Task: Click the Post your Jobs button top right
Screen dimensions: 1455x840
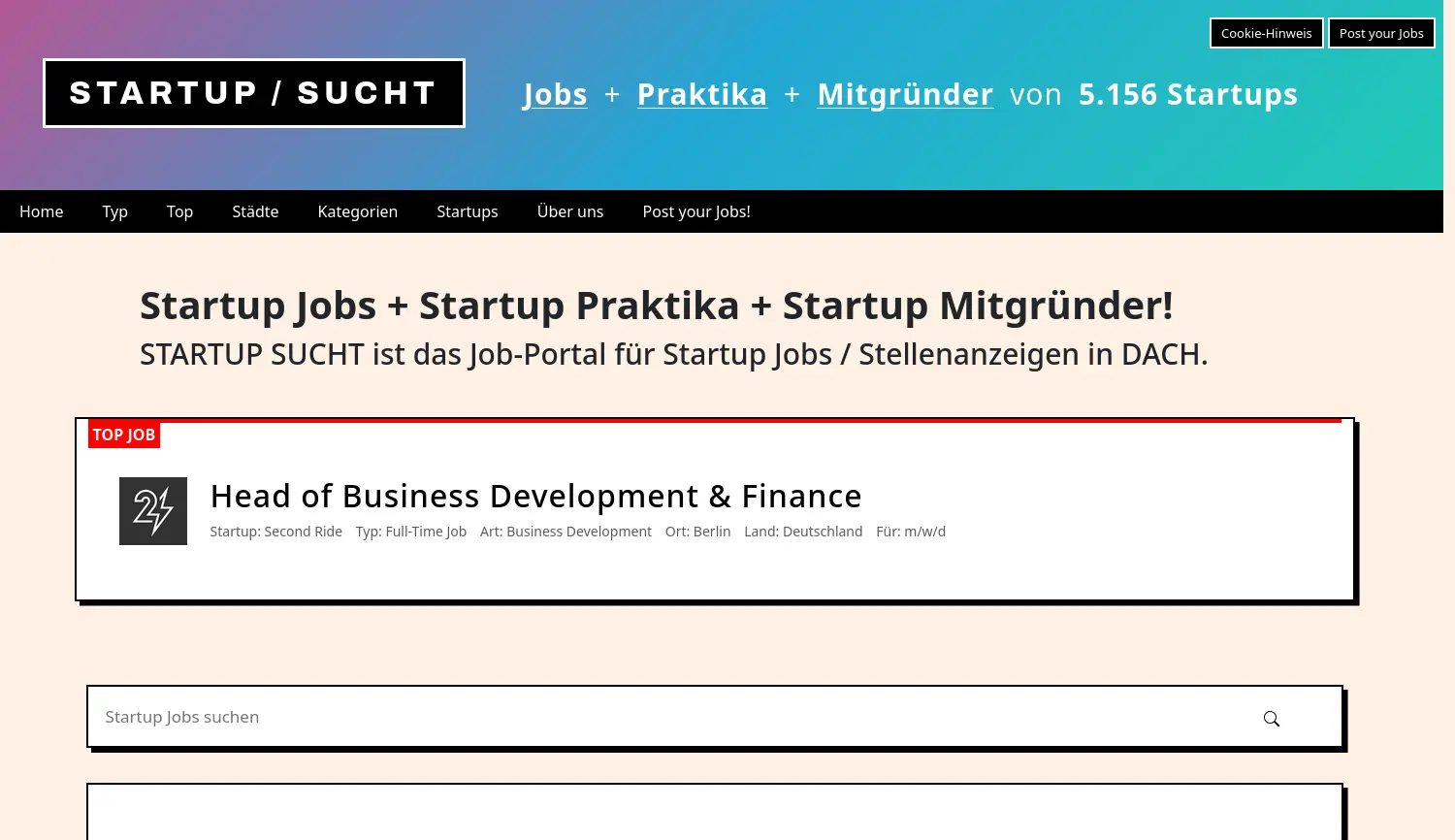Action: (x=1381, y=32)
